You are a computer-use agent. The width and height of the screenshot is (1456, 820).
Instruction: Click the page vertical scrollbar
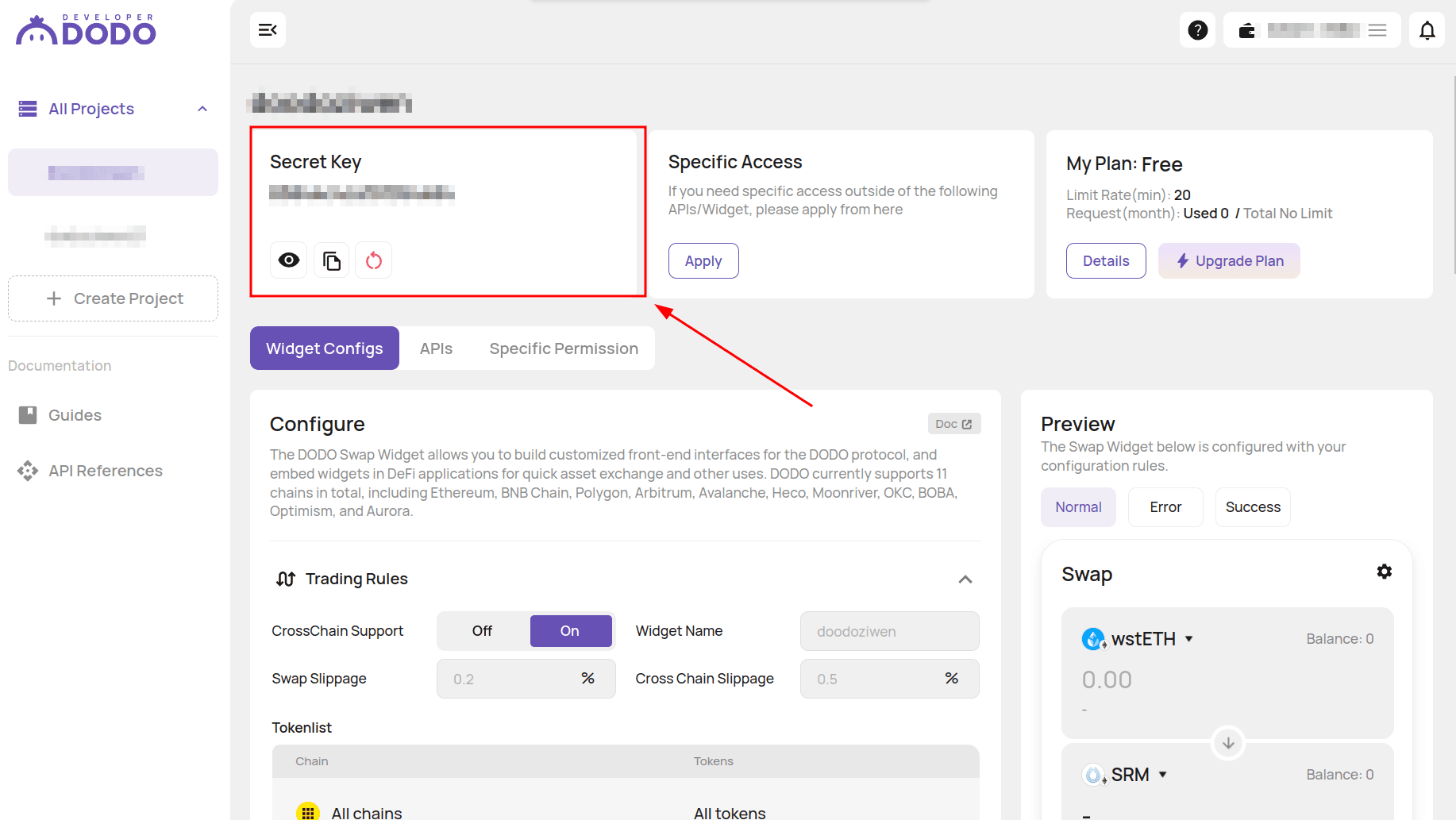pos(1453,175)
